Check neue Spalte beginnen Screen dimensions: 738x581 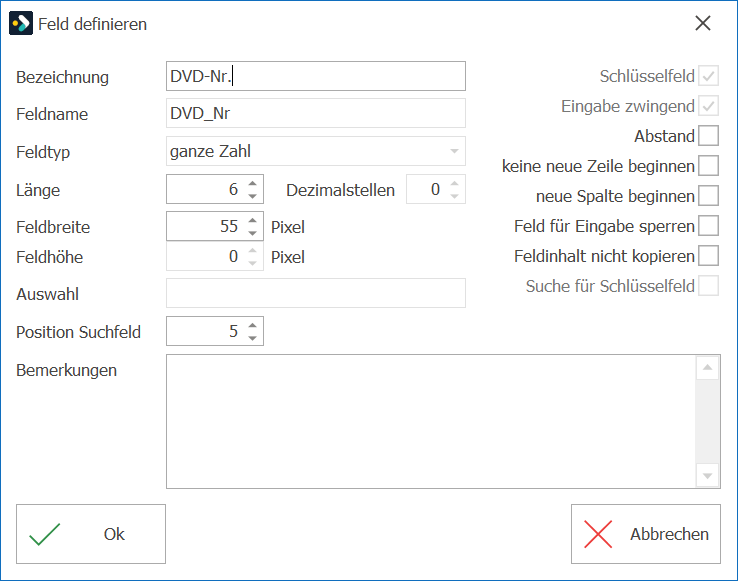(x=708, y=196)
